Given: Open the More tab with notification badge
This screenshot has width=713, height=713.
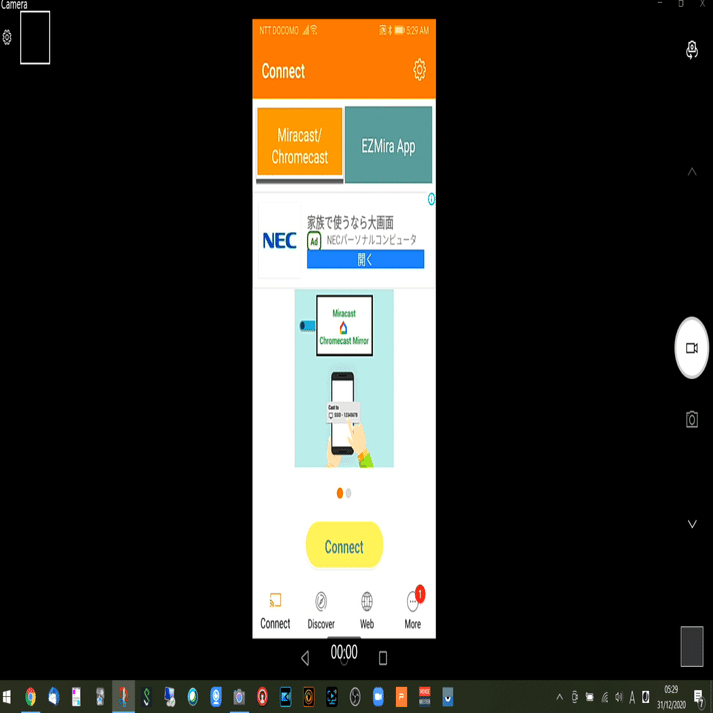Looking at the screenshot, I should [x=413, y=608].
